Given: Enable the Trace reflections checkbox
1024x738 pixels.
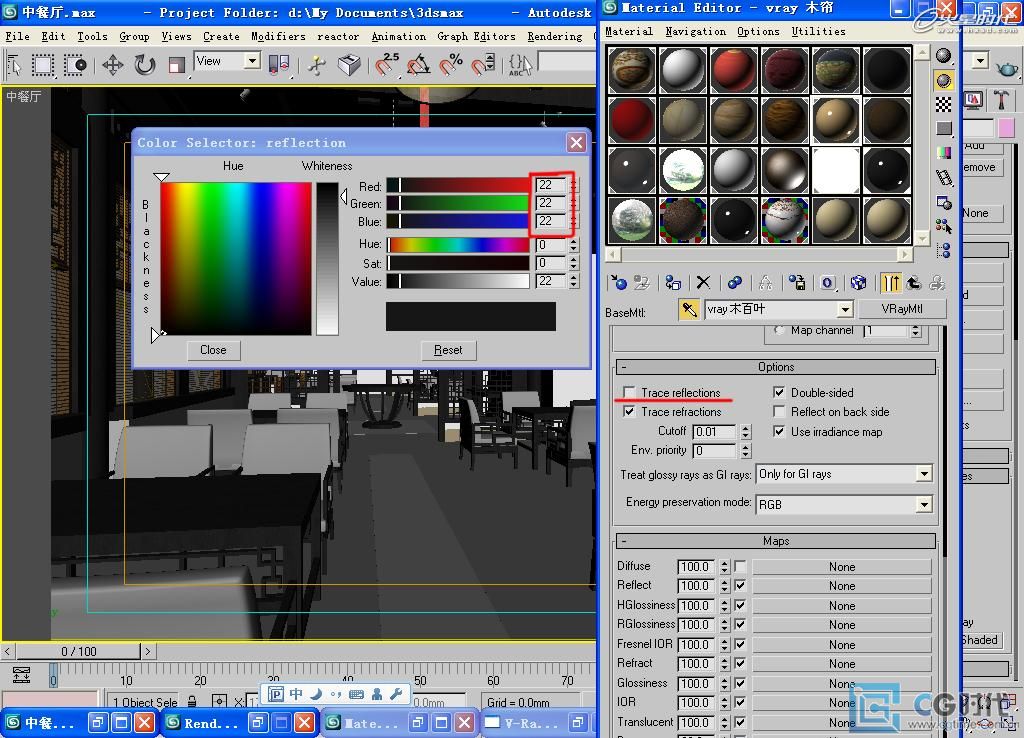Looking at the screenshot, I should coord(629,392).
